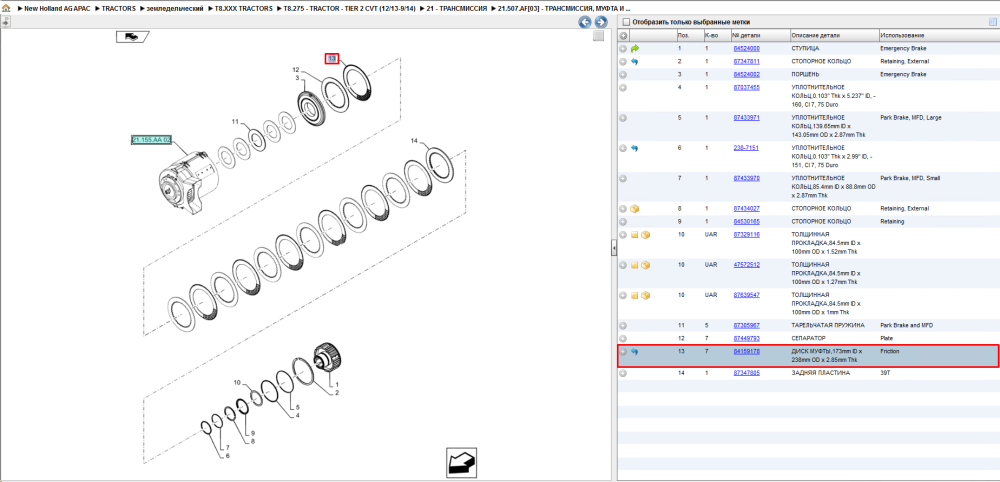The height and width of the screenshot is (482, 1000).
Task: Select callout 13 on the diagram
Action: [332, 59]
